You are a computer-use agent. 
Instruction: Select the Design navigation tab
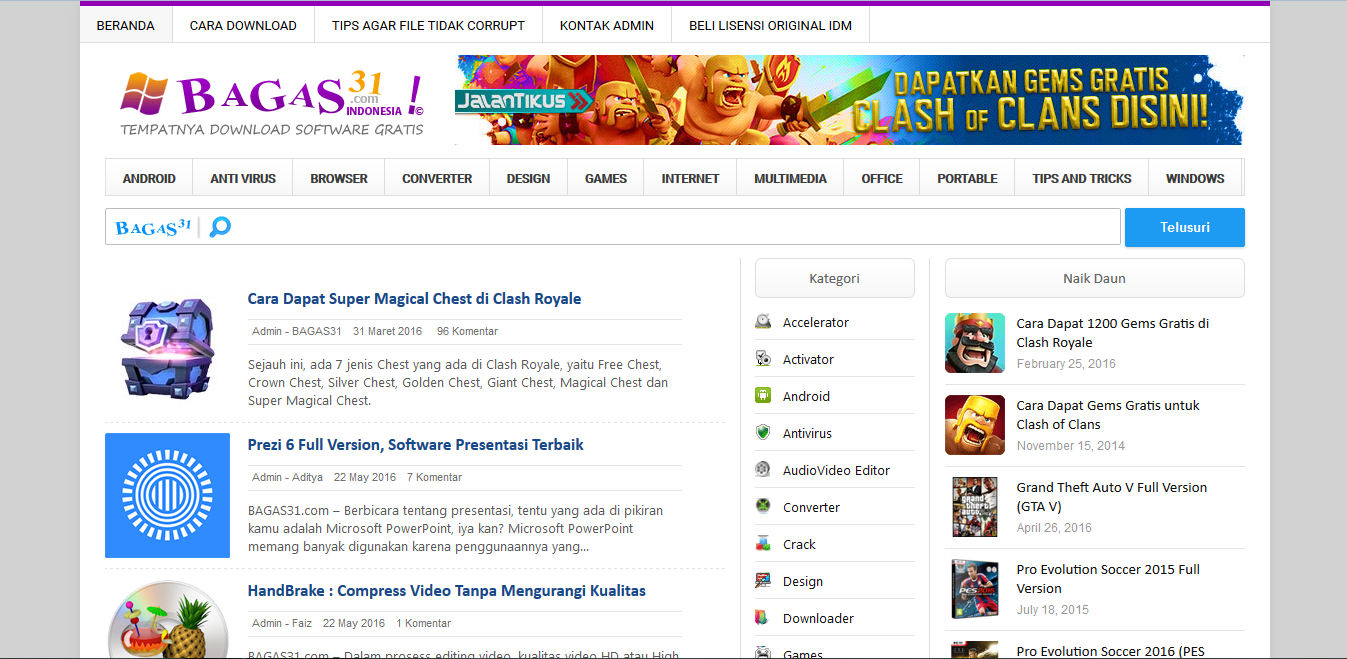(528, 178)
